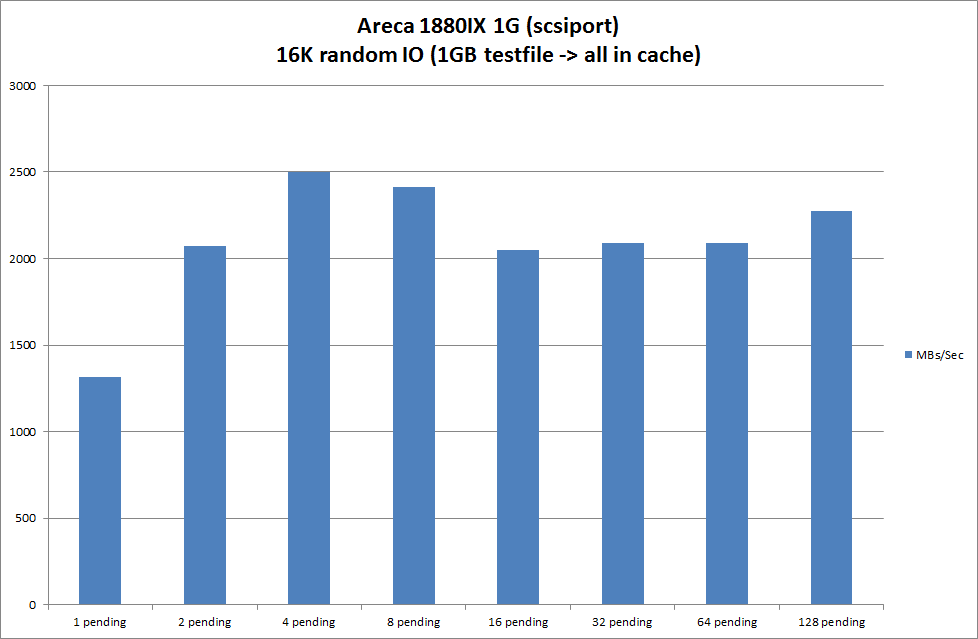978x639 pixels.
Task: Click the '4 pending' axis label
Action: pyautogui.click(x=309, y=622)
